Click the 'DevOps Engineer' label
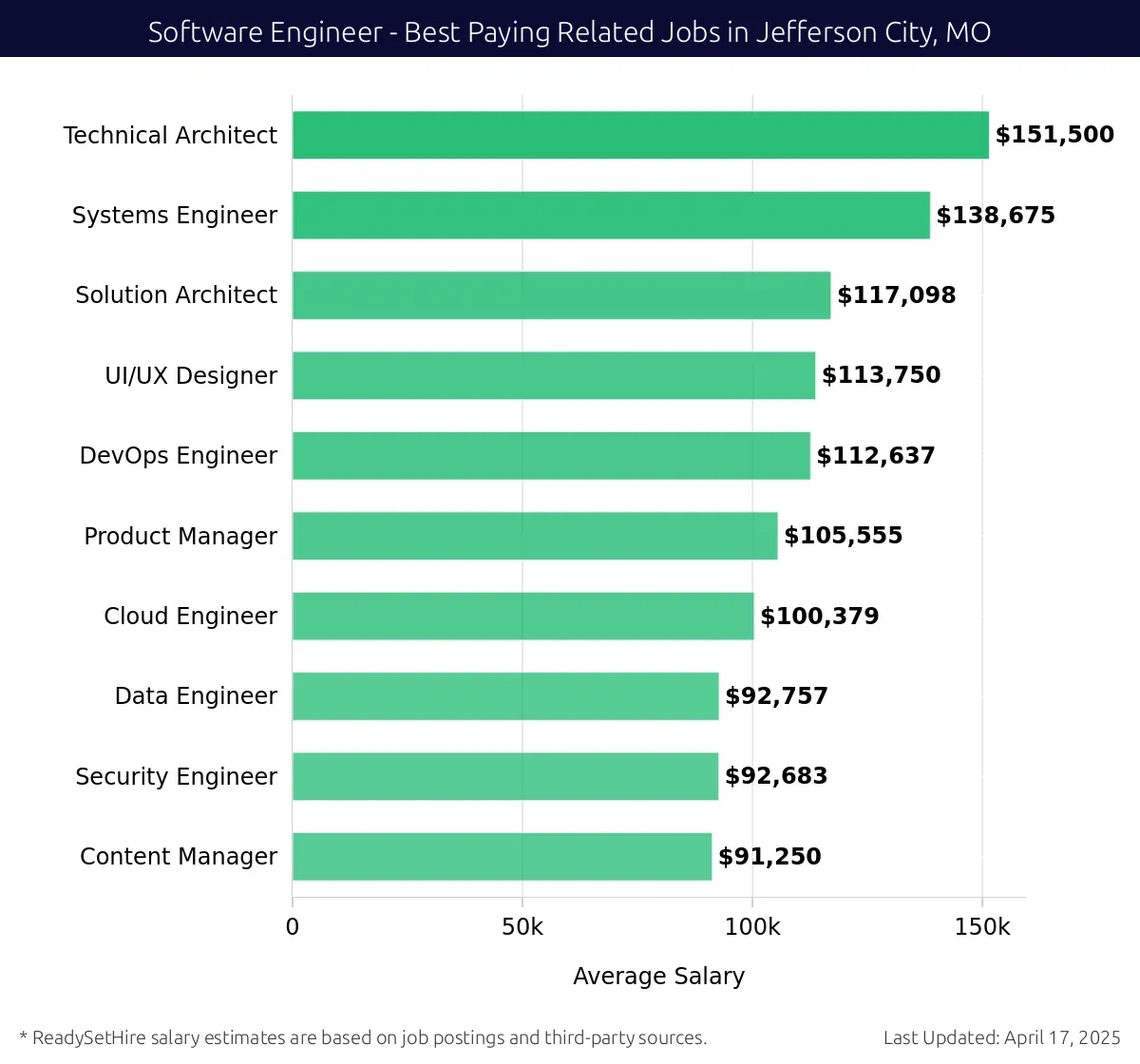The width and height of the screenshot is (1140, 1064). coord(179,456)
